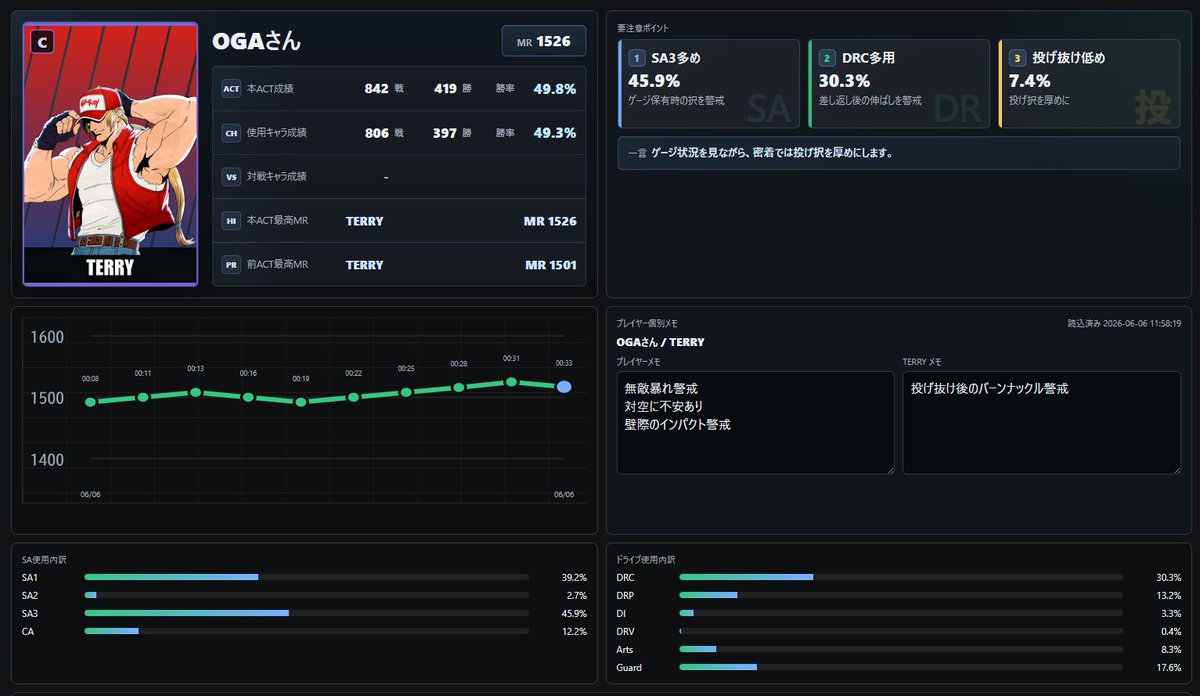Select the blue 00:33 latest chart point

pyautogui.click(x=564, y=386)
